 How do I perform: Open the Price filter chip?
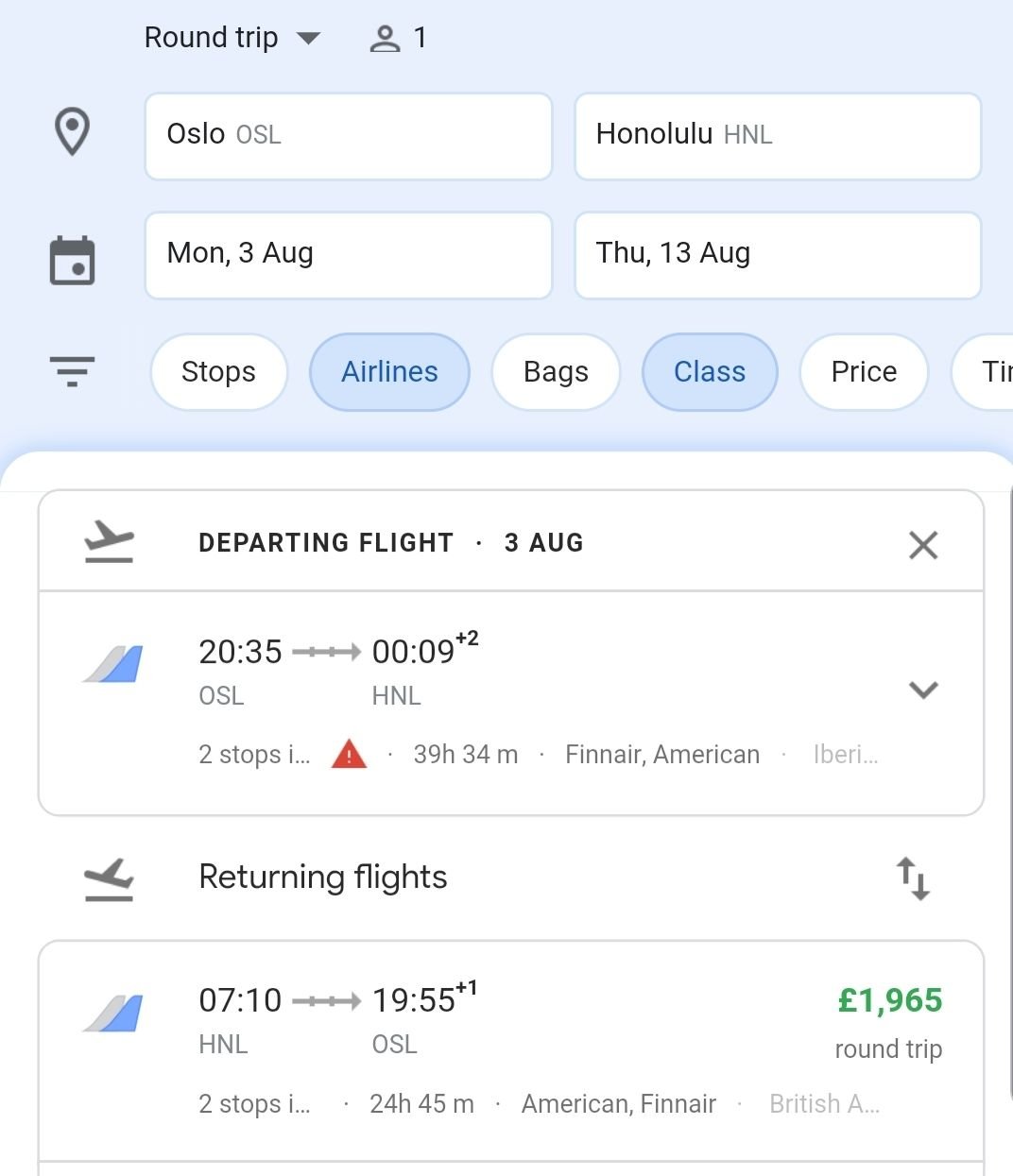pyautogui.click(x=864, y=372)
